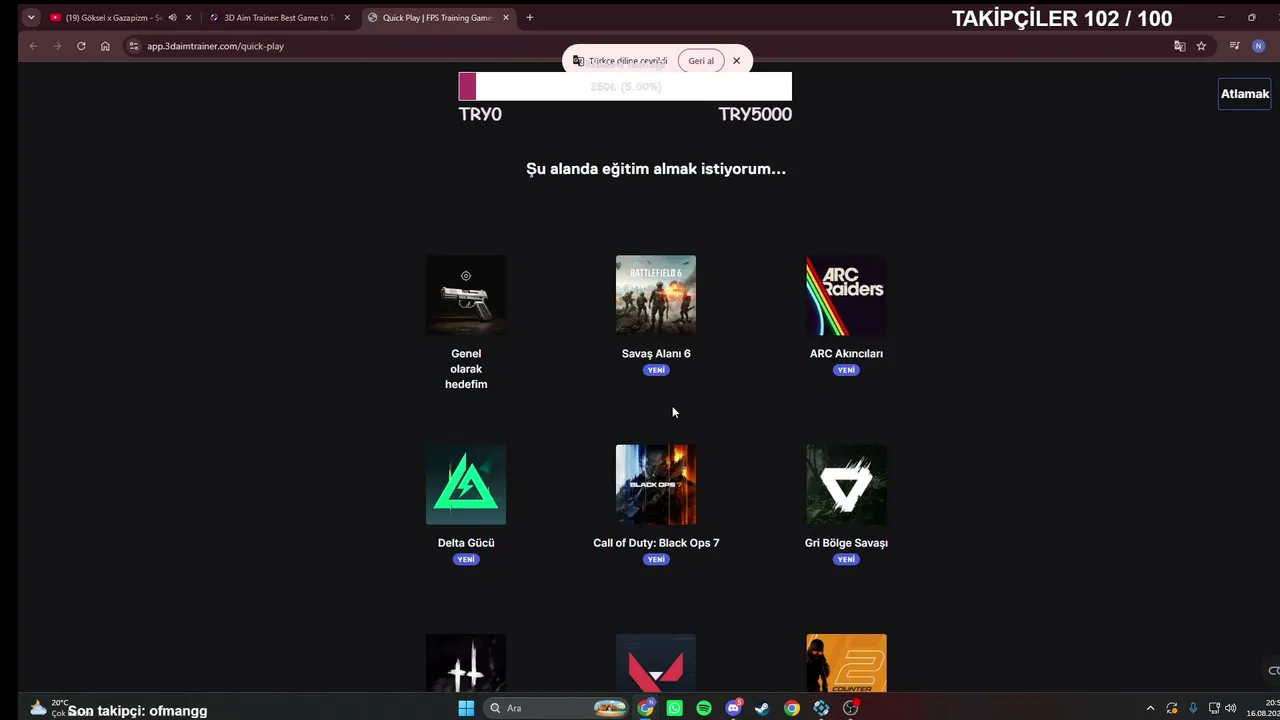Click the Genel olarak hedefim label
Viewport: 1280px width, 720px height.
tap(466, 369)
